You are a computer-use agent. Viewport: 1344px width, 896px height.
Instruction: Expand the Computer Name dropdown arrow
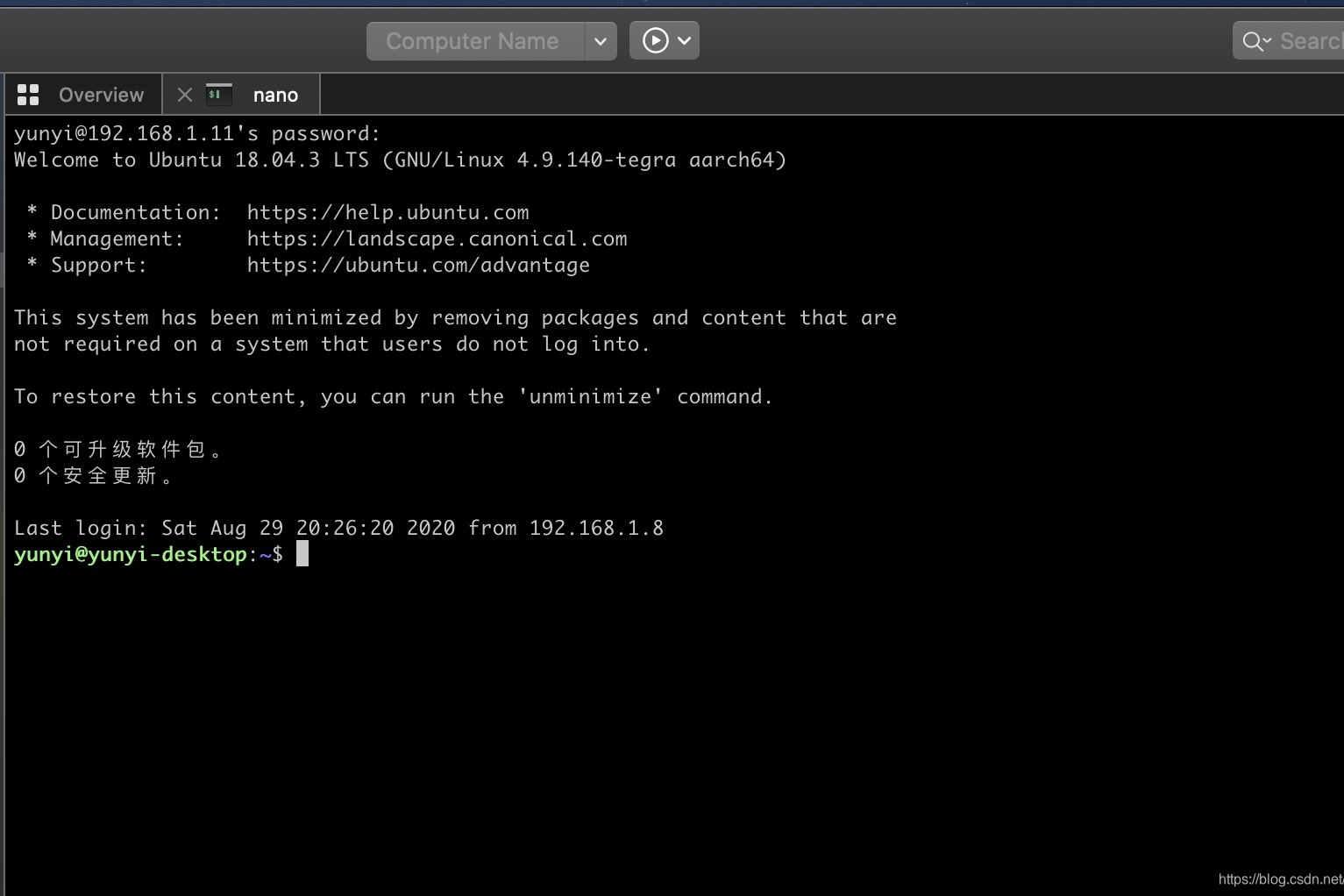click(601, 41)
